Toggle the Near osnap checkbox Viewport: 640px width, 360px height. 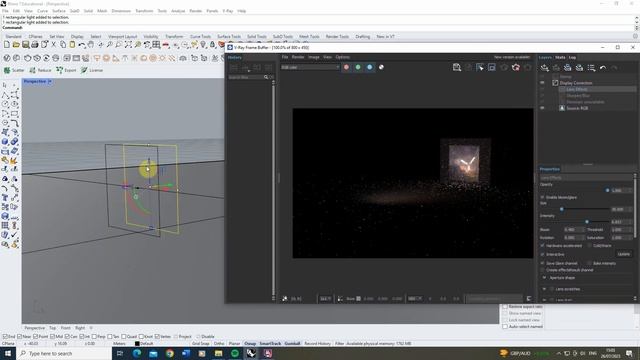[x=20, y=337]
